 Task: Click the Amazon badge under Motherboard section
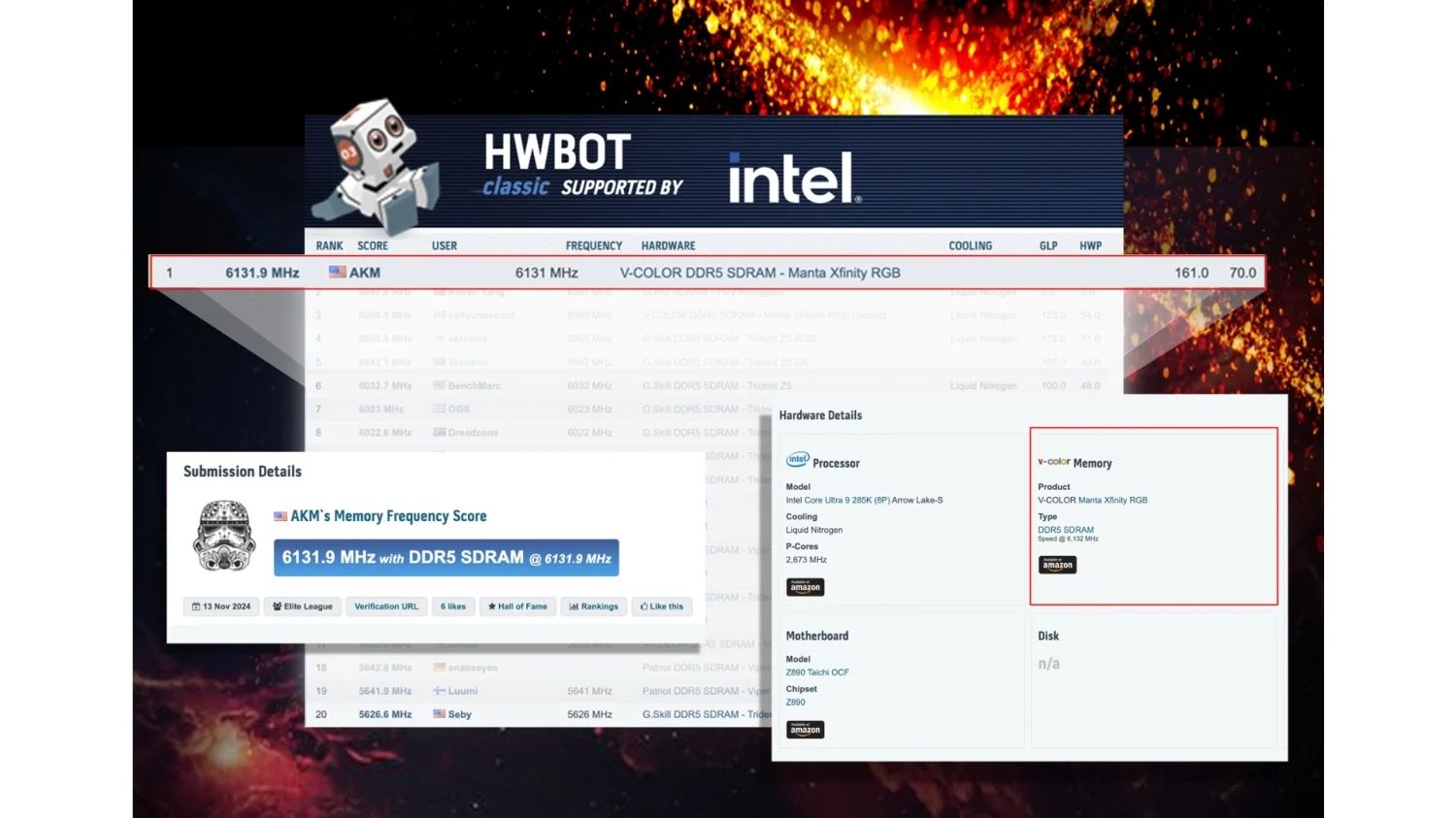point(805,730)
